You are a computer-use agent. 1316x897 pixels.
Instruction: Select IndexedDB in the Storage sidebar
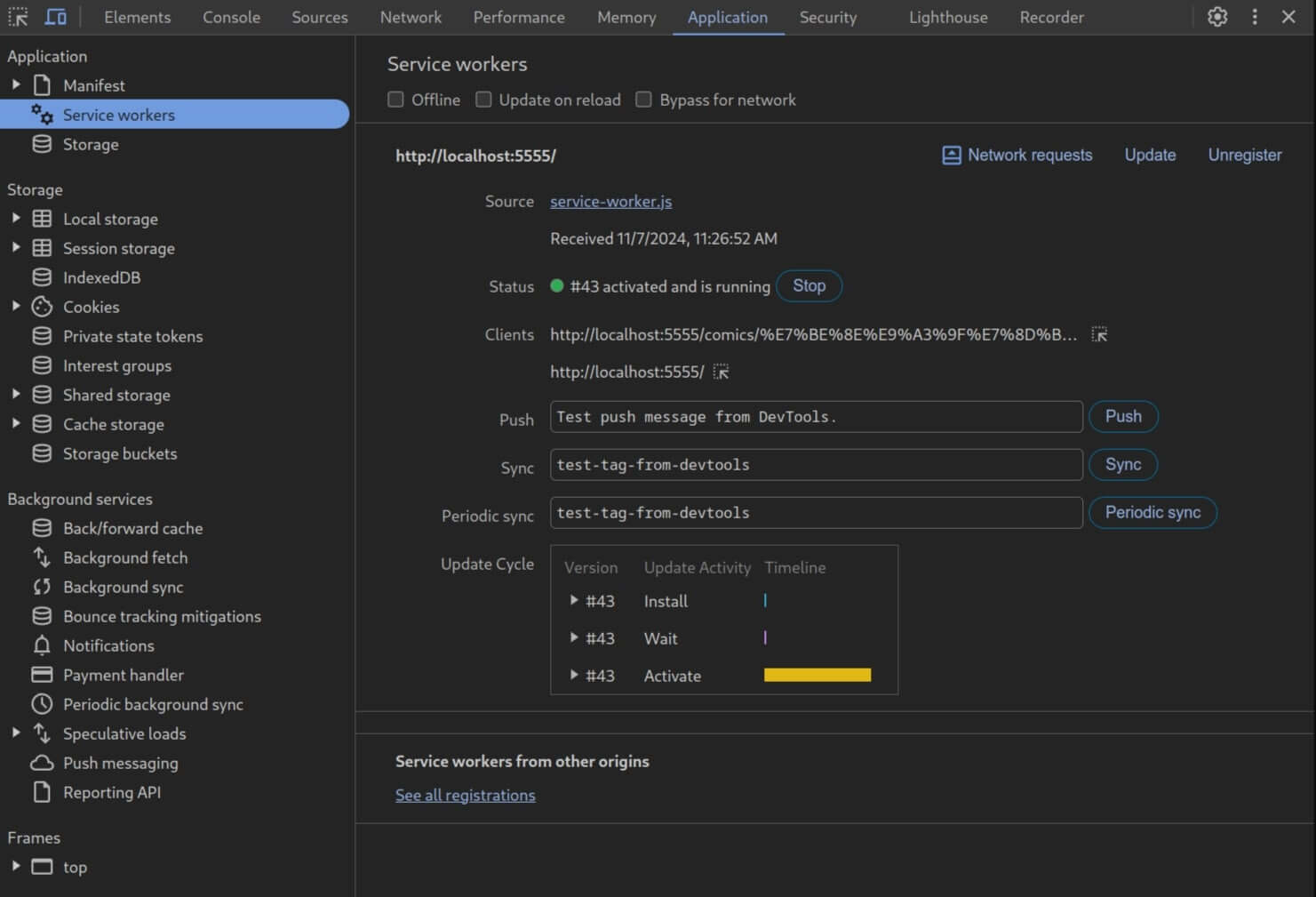pos(101,277)
